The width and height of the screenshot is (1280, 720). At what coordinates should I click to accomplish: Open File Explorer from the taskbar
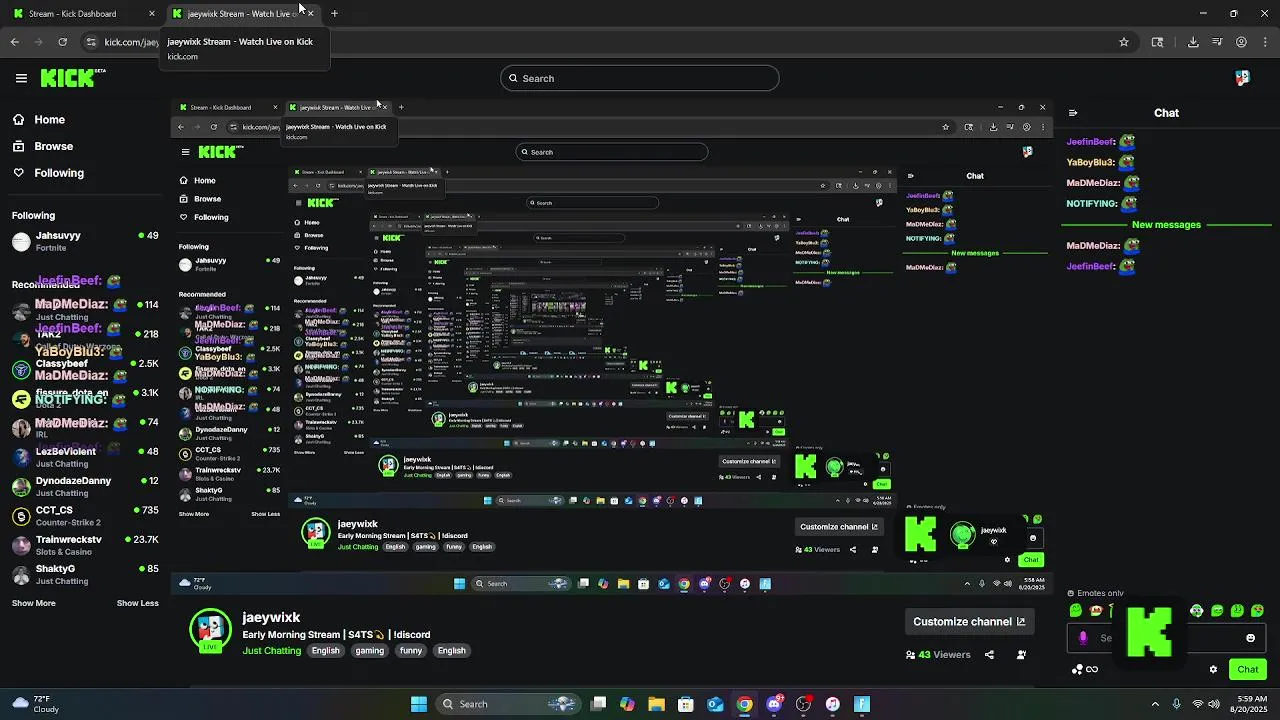656,704
